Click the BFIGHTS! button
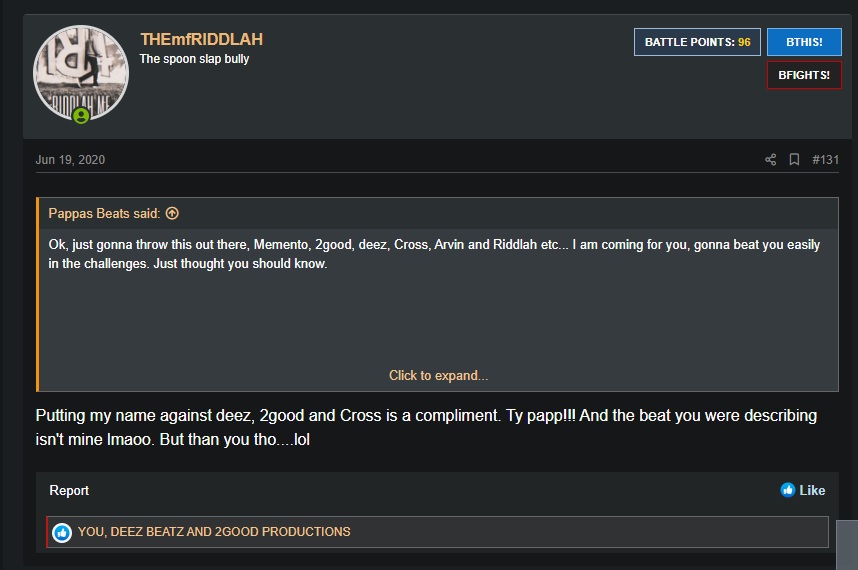Screen dimensions: 858x570 pyautogui.click(x=804, y=75)
